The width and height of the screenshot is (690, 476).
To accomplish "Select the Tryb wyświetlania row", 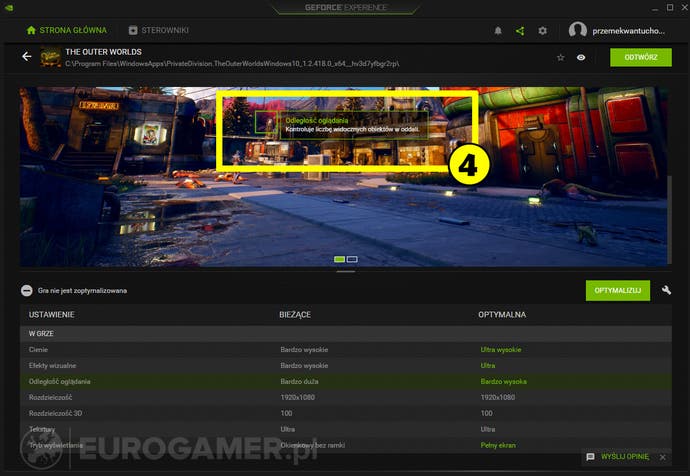I will pyautogui.click(x=345, y=445).
